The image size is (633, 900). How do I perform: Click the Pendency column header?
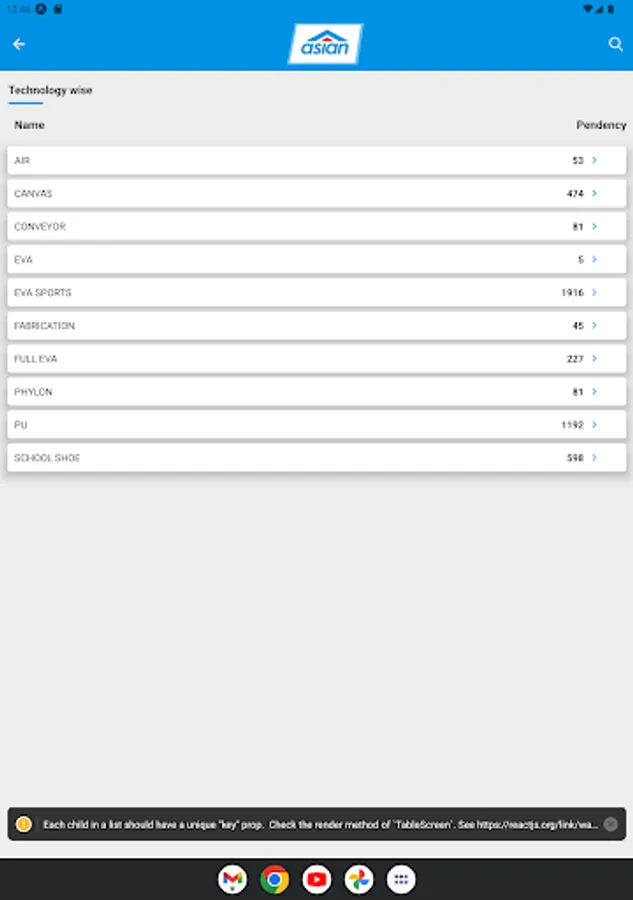tap(601, 125)
